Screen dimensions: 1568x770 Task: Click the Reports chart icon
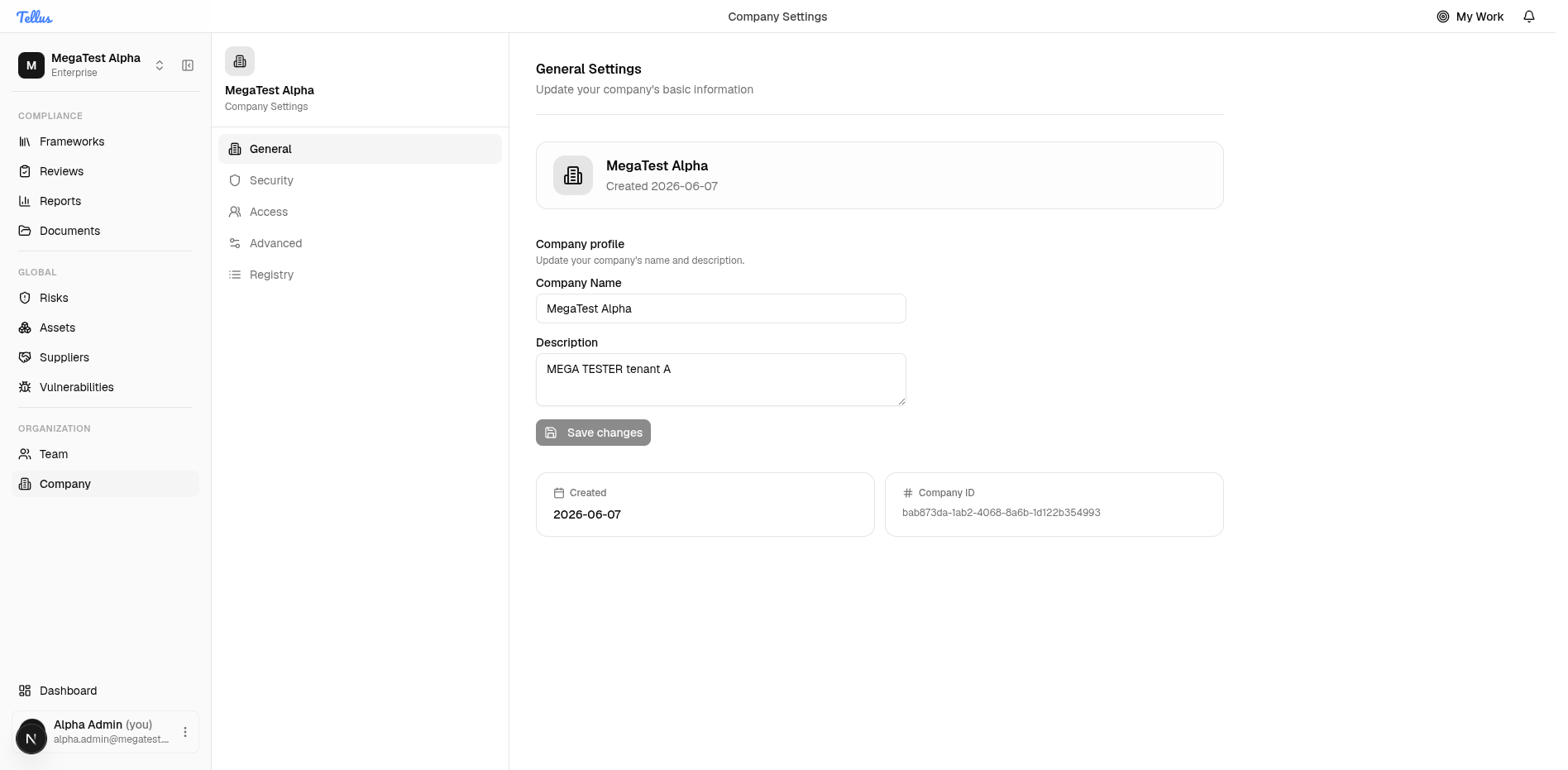[x=25, y=201]
